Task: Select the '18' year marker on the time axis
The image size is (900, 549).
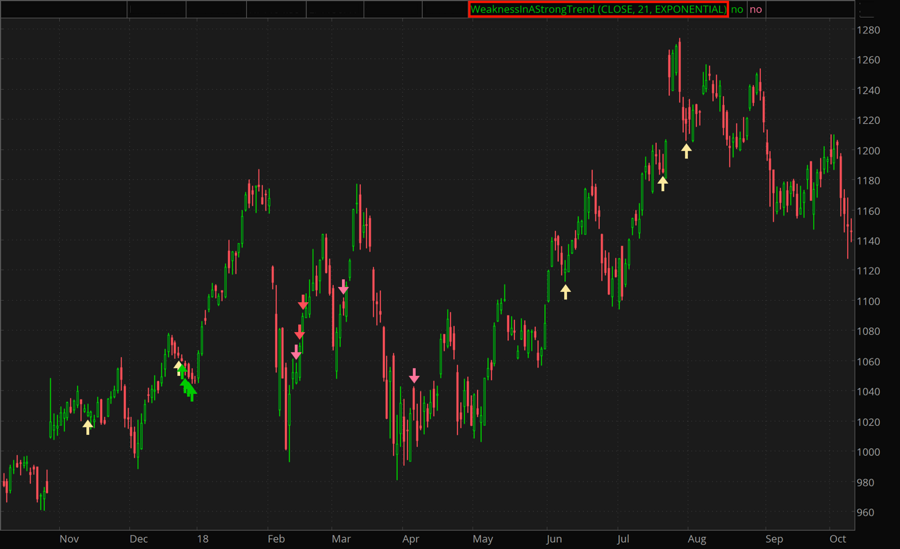Action: [203, 539]
